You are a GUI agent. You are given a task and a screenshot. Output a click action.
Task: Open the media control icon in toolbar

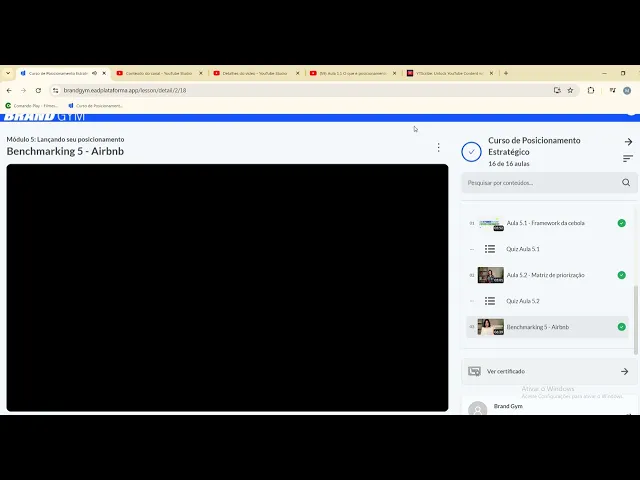(x=613, y=90)
